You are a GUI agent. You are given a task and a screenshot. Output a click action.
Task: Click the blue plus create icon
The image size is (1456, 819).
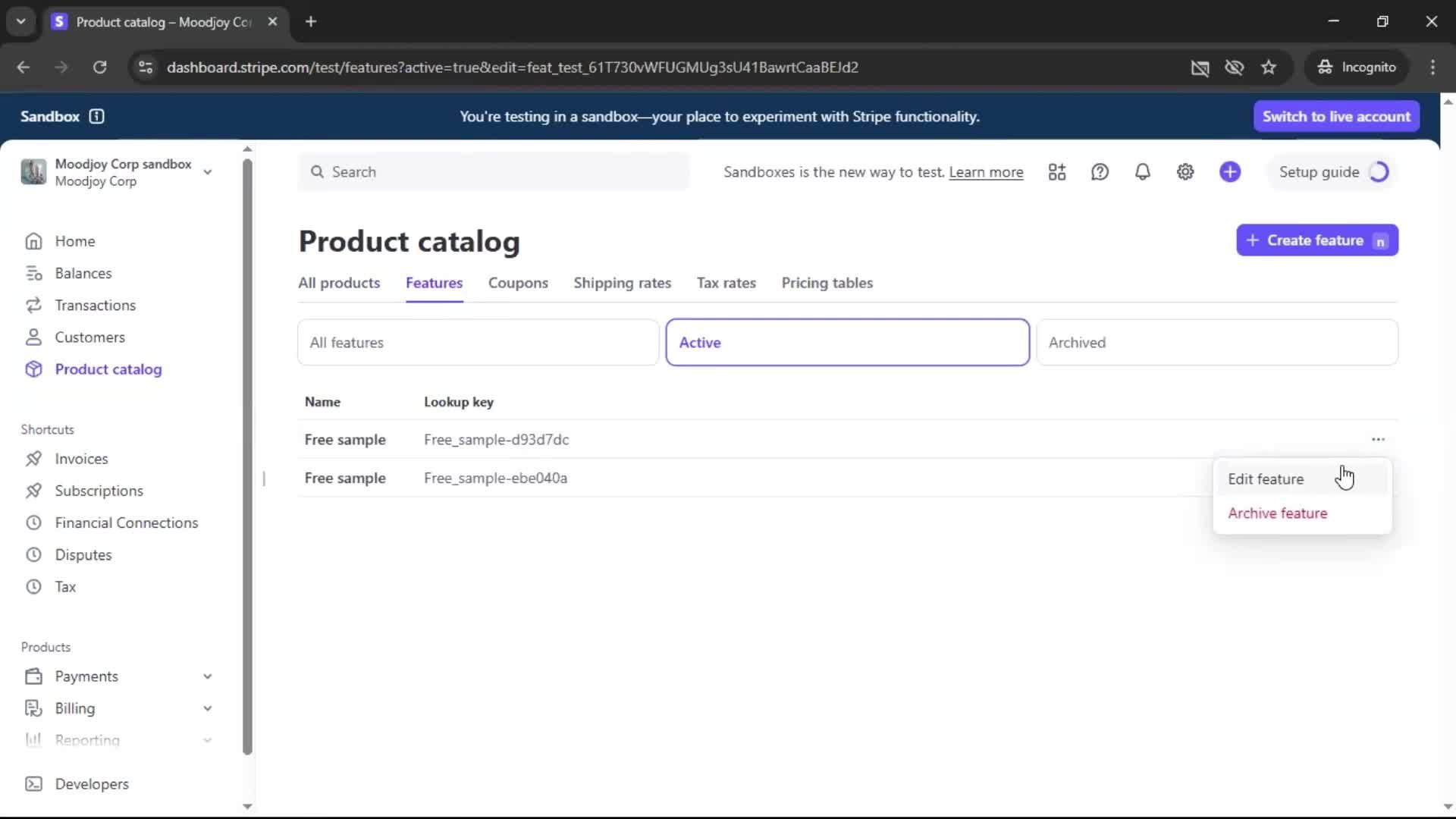[x=1230, y=172]
